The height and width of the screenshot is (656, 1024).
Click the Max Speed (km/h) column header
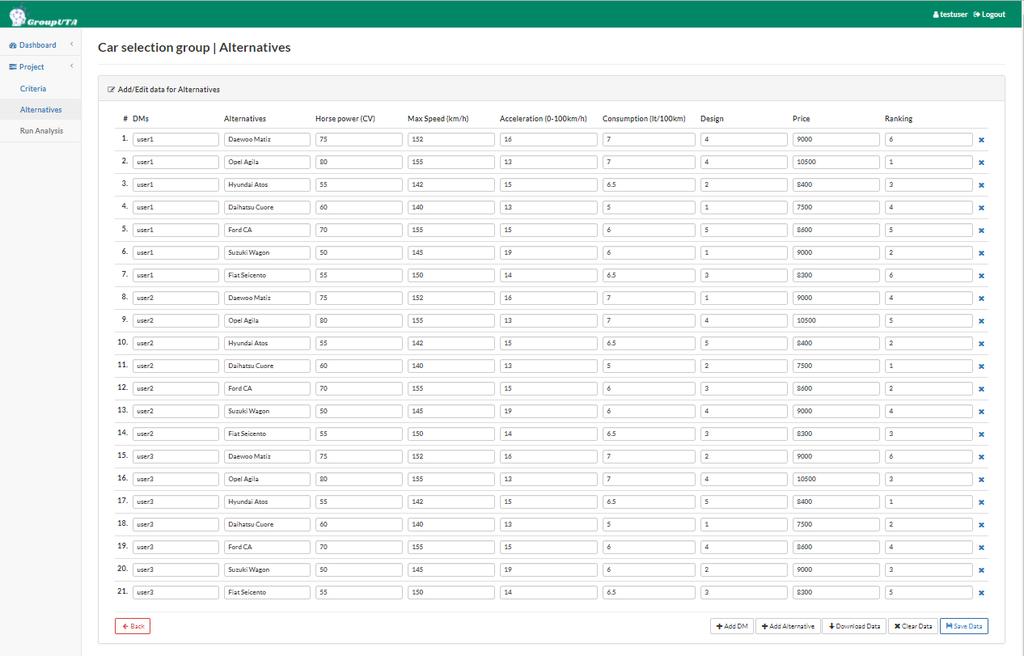click(438, 119)
